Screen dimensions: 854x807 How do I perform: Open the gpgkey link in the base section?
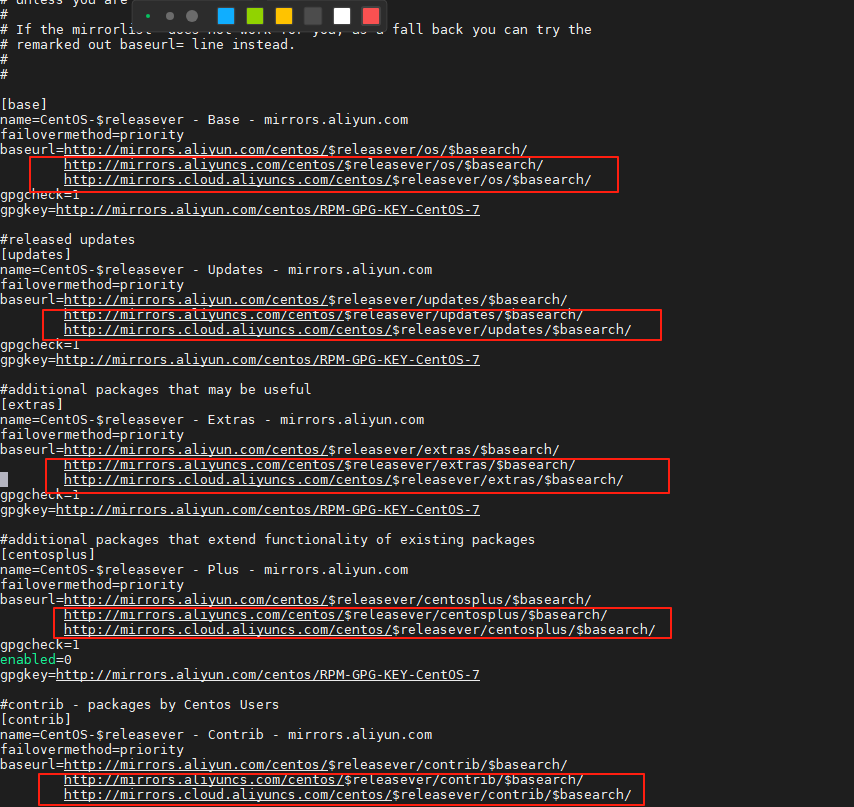point(268,210)
